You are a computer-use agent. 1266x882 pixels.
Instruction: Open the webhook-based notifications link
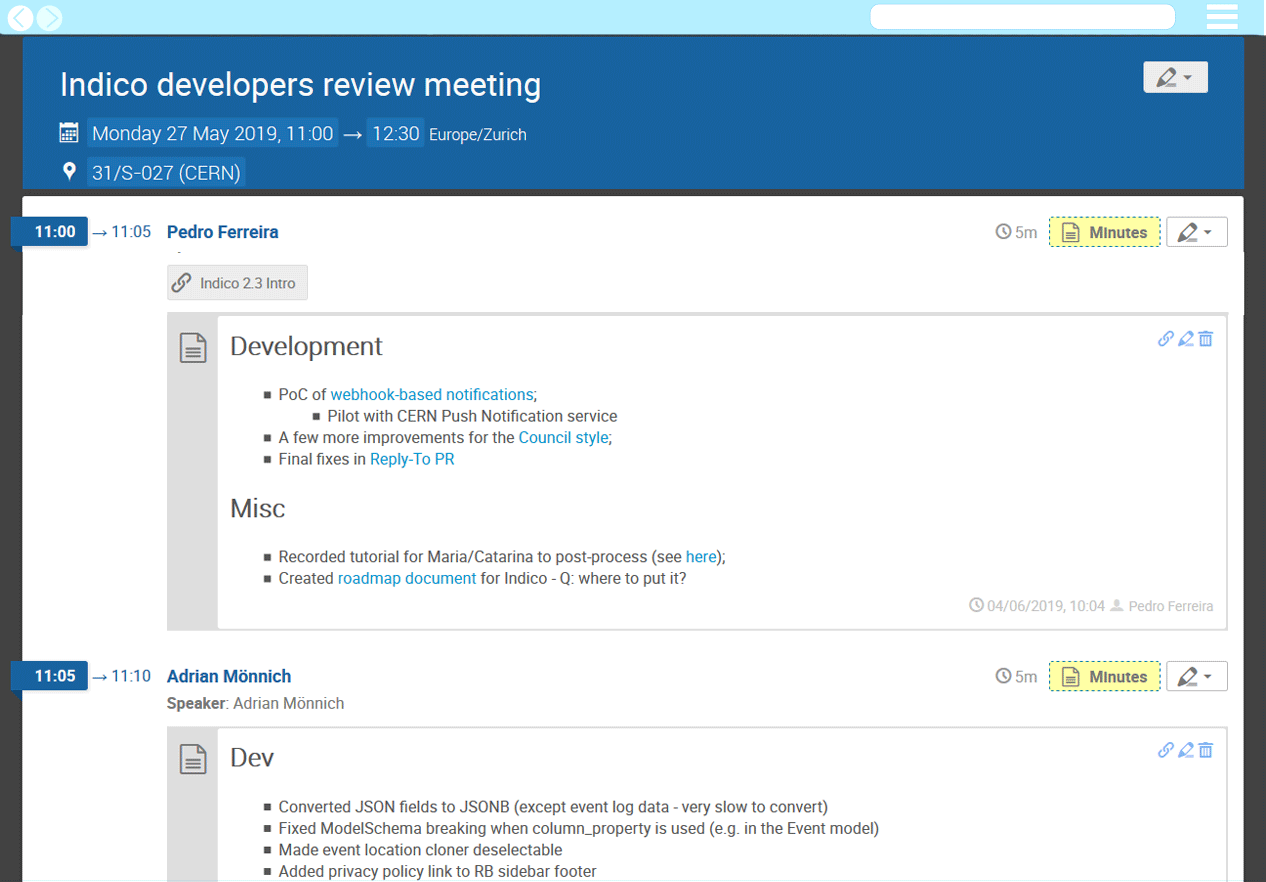pos(432,394)
